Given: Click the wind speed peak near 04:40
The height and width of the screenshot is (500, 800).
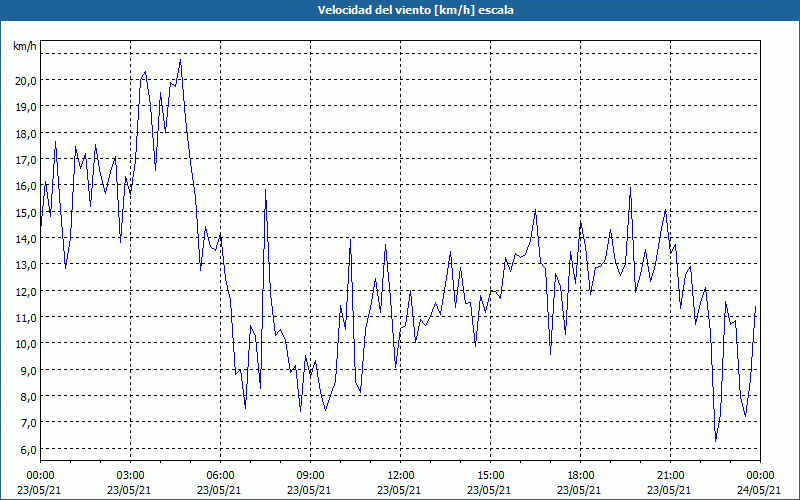Looking at the screenshot, I should [180, 60].
